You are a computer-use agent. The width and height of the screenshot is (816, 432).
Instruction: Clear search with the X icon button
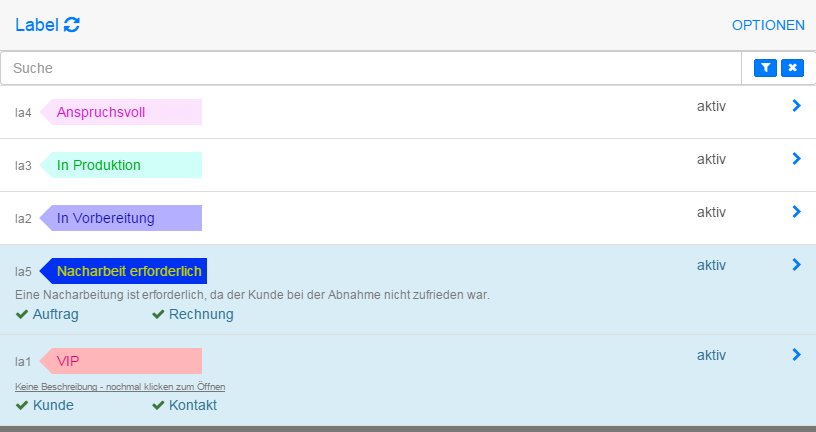pyautogui.click(x=792, y=68)
